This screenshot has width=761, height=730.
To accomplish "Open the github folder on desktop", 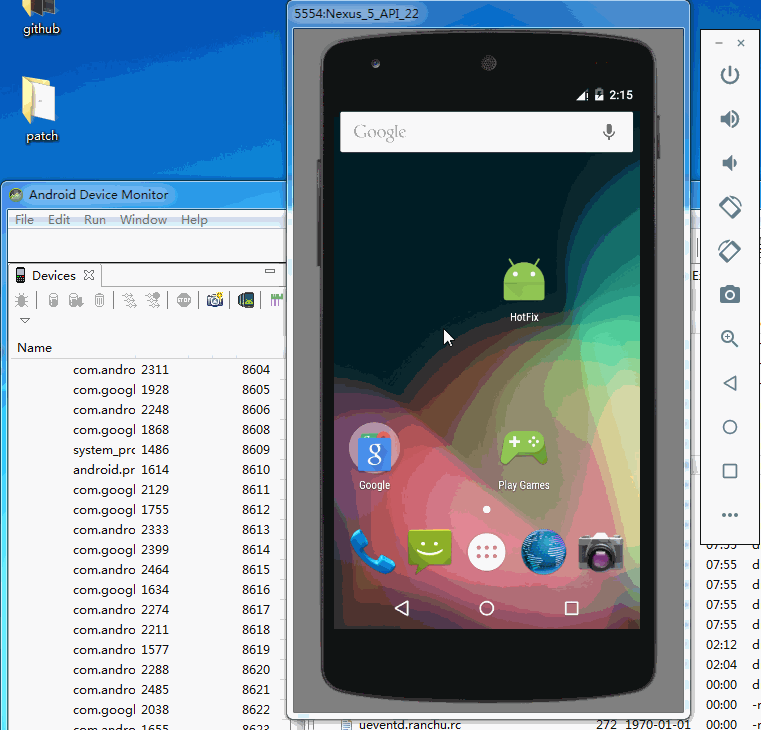I will click(41, 18).
